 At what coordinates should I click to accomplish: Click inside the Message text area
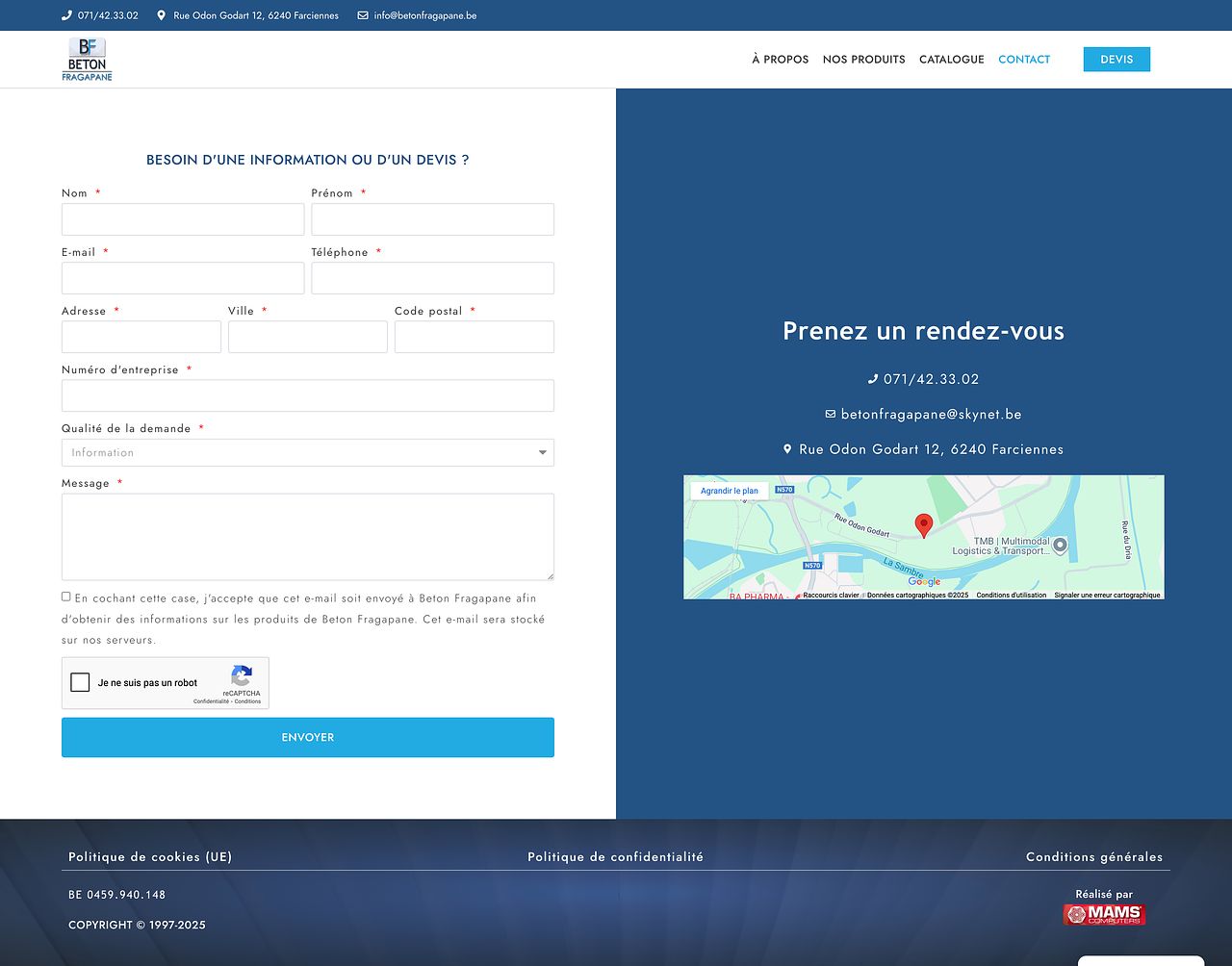tap(307, 537)
